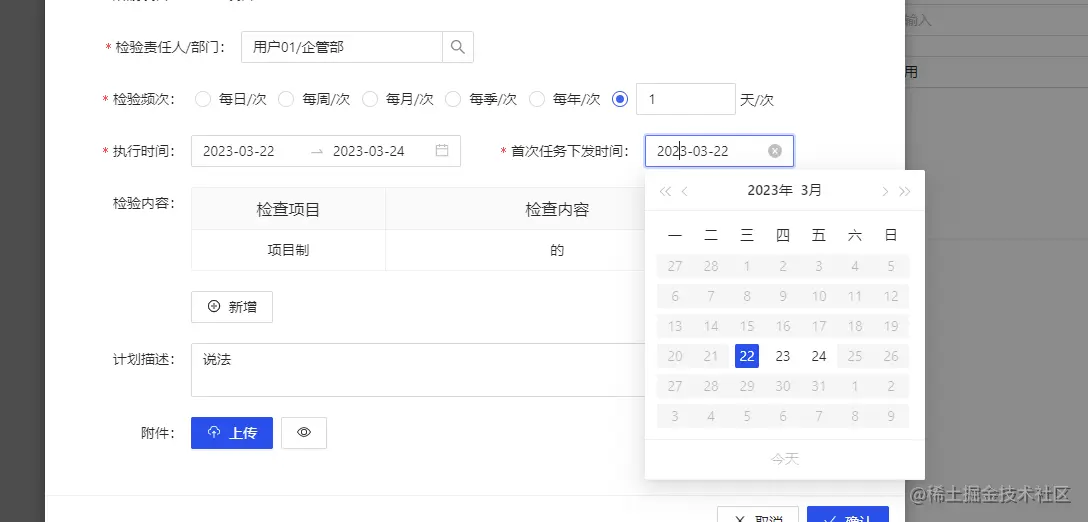Select the custom 天/次 radio button
Image resolution: width=1088 pixels, height=522 pixels.
tap(620, 99)
